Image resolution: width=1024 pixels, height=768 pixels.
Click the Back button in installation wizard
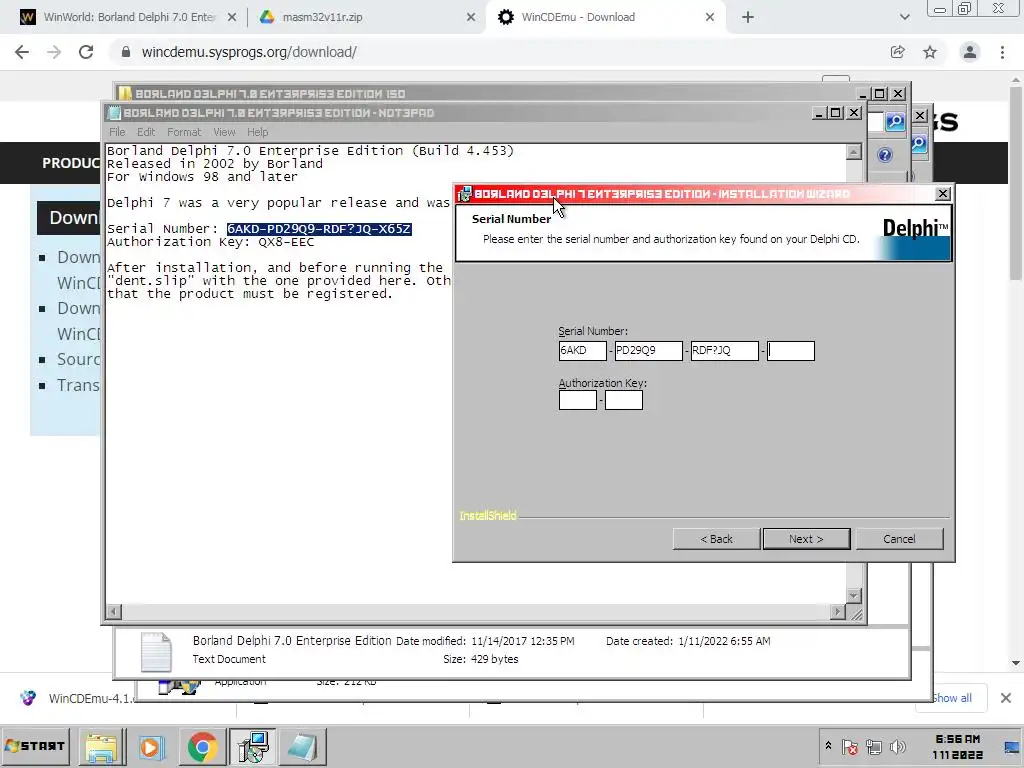click(x=716, y=539)
